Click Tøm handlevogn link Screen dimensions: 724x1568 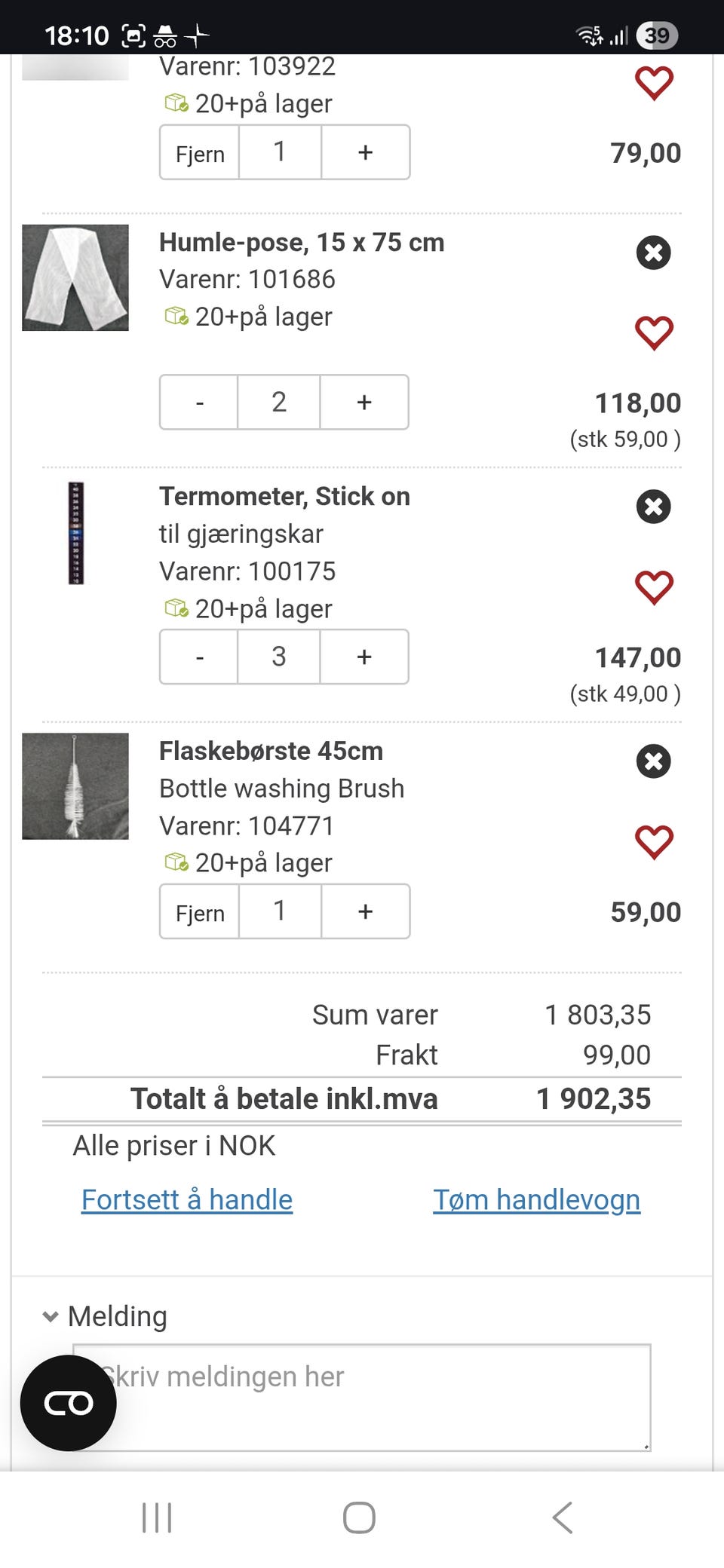tap(536, 1199)
